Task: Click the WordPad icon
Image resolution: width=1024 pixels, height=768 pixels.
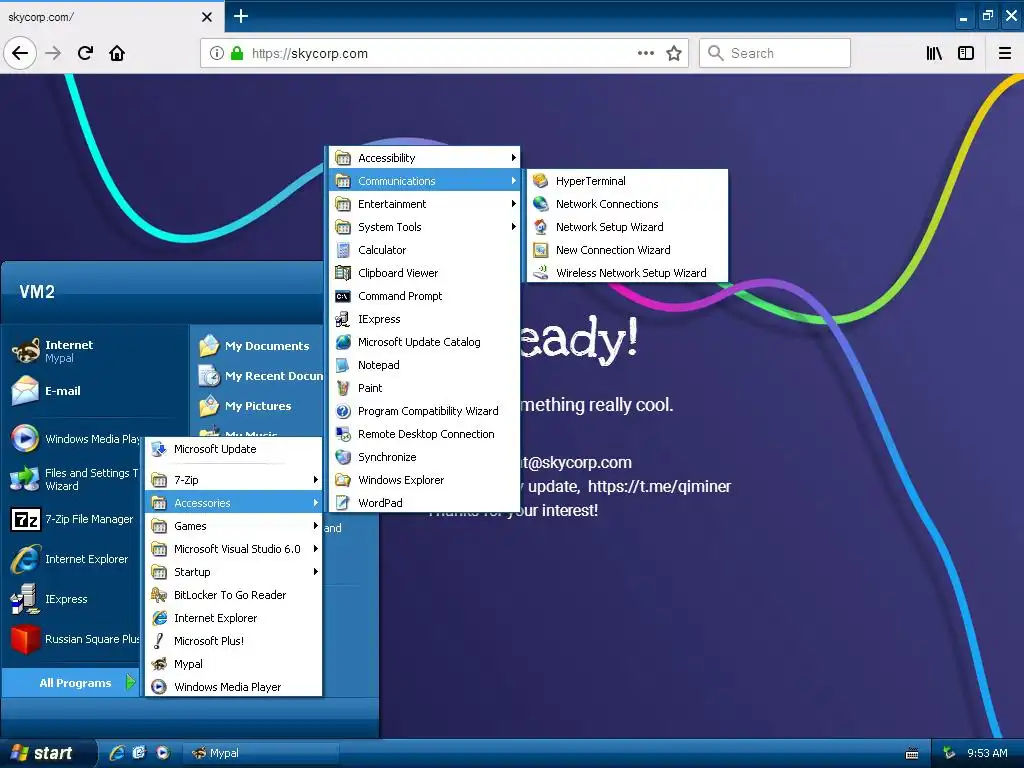Action: (x=343, y=503)
